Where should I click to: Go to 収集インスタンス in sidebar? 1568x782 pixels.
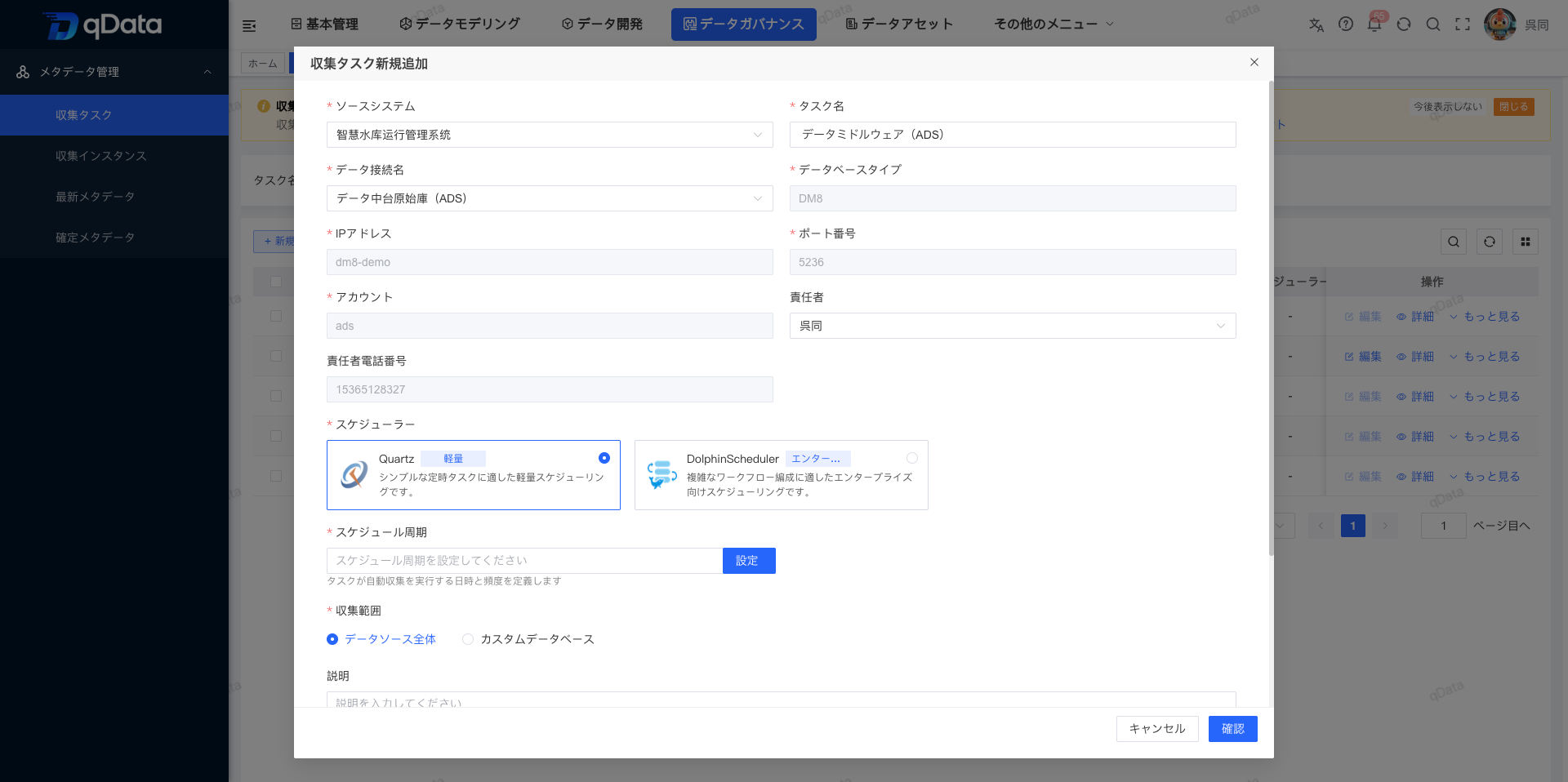[x=114, y=156]
